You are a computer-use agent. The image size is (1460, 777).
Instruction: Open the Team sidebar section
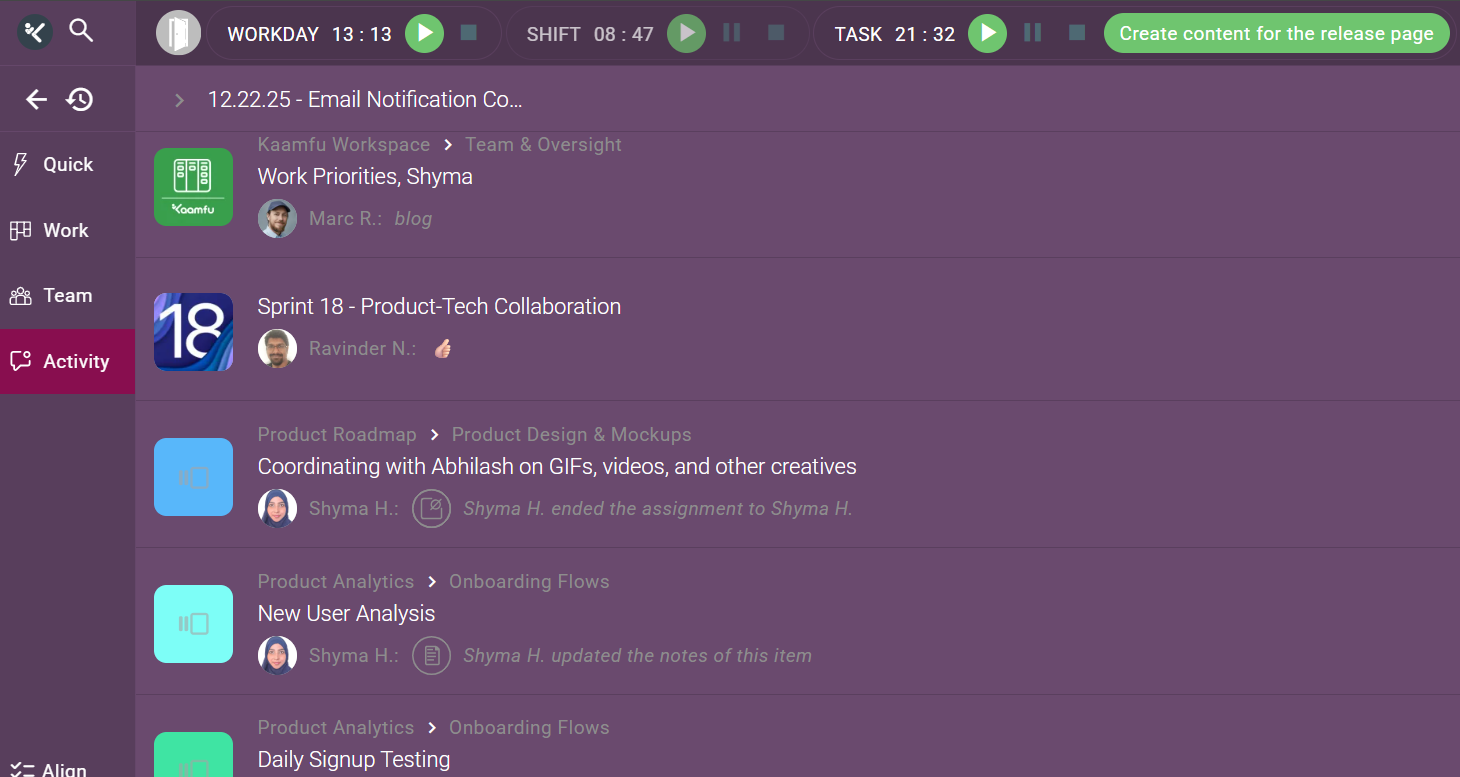[67, 296]
